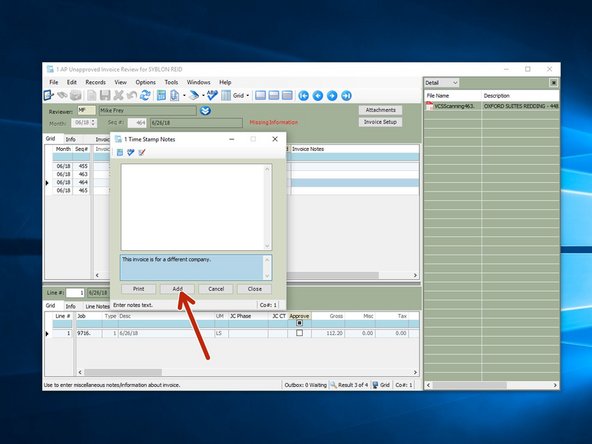This screenshot has height=444, width=592.
Task: Open the File menu
Action: (54, 82)
